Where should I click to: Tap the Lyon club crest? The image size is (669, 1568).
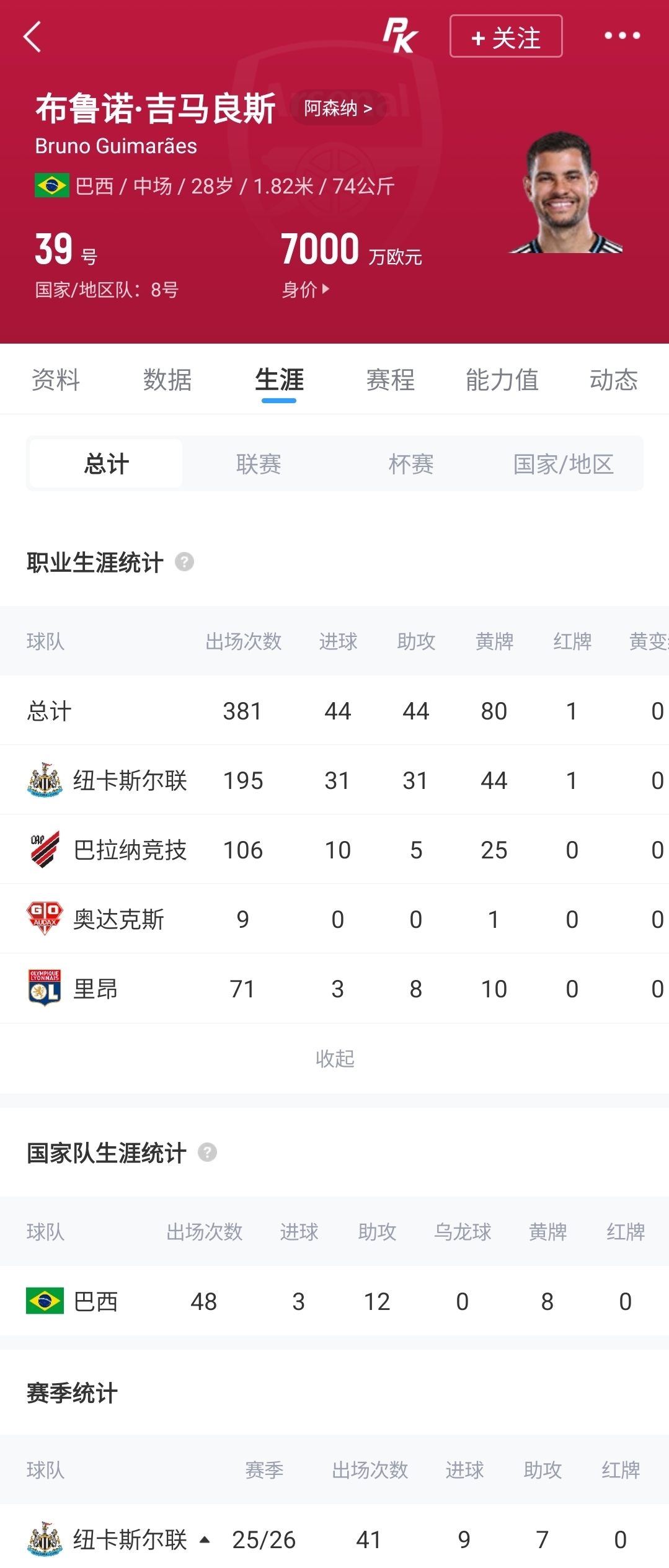click(x=45, y=988)
